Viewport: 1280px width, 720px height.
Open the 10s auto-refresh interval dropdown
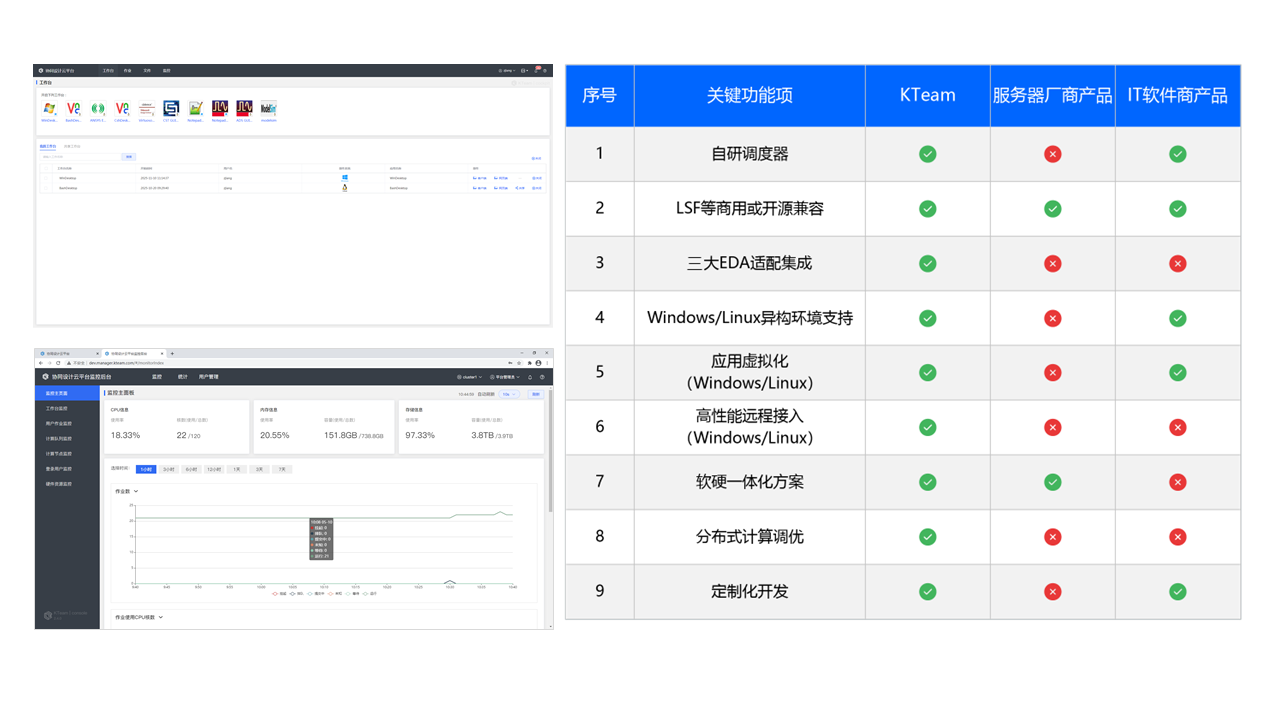point(509,394)
